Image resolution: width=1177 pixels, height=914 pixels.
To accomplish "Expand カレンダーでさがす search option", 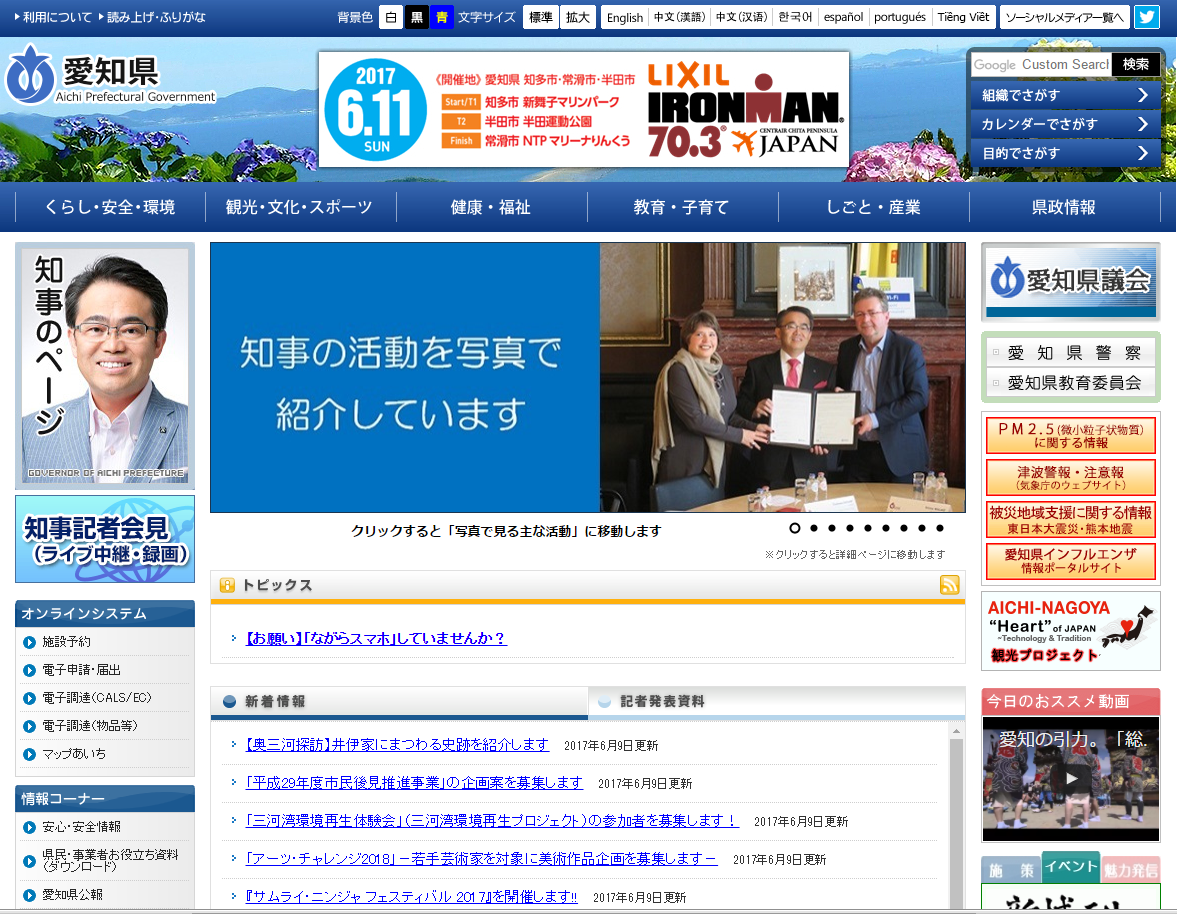I will click(1065, 124).
